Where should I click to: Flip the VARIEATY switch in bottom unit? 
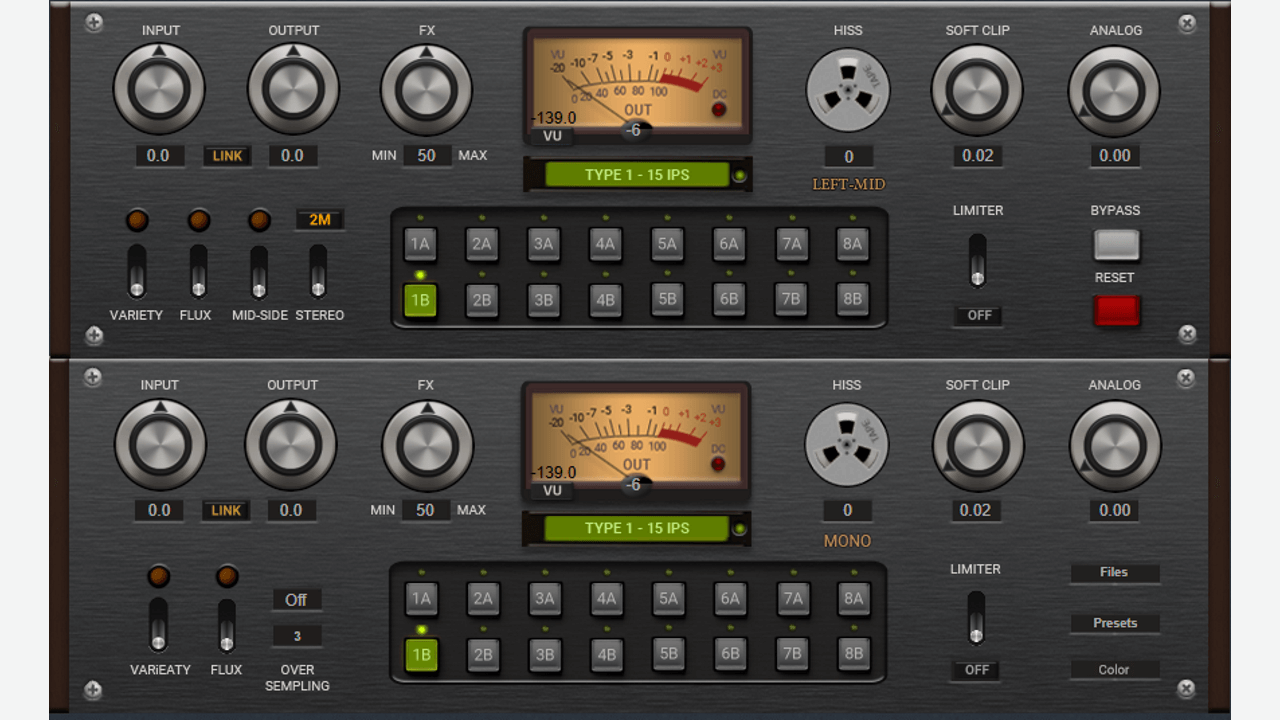pyautogui.click(x=158, y=626)
